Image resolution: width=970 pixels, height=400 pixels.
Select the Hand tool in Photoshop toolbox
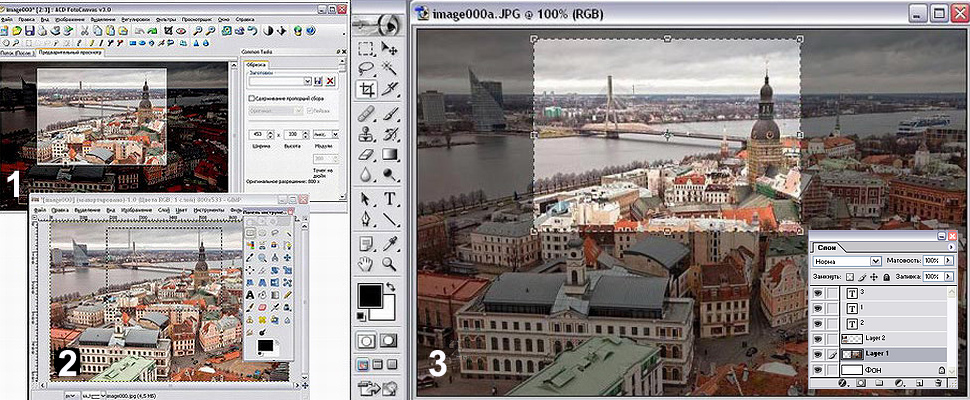[366, 265]
